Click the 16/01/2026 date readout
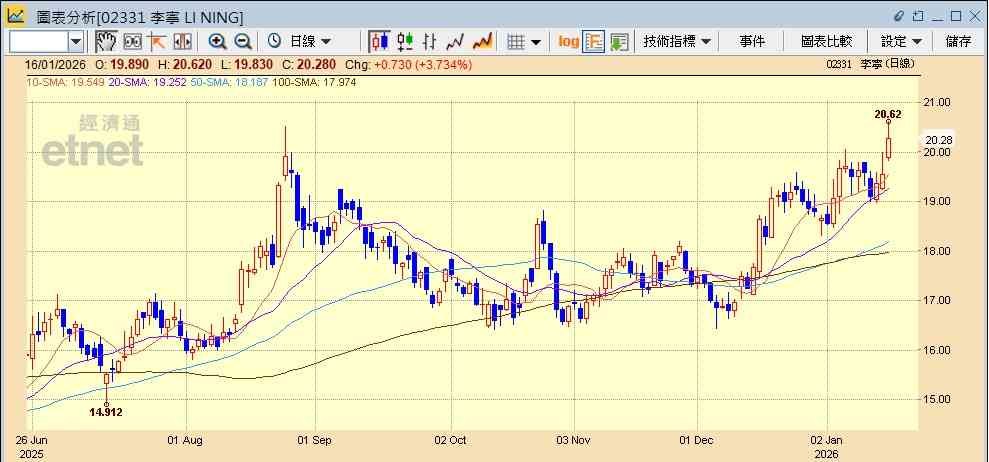 coord(56,64)
